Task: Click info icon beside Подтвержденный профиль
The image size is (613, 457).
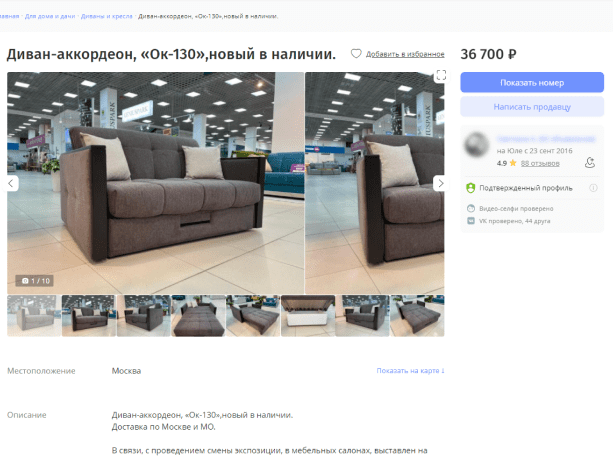Action: point(593,188)
